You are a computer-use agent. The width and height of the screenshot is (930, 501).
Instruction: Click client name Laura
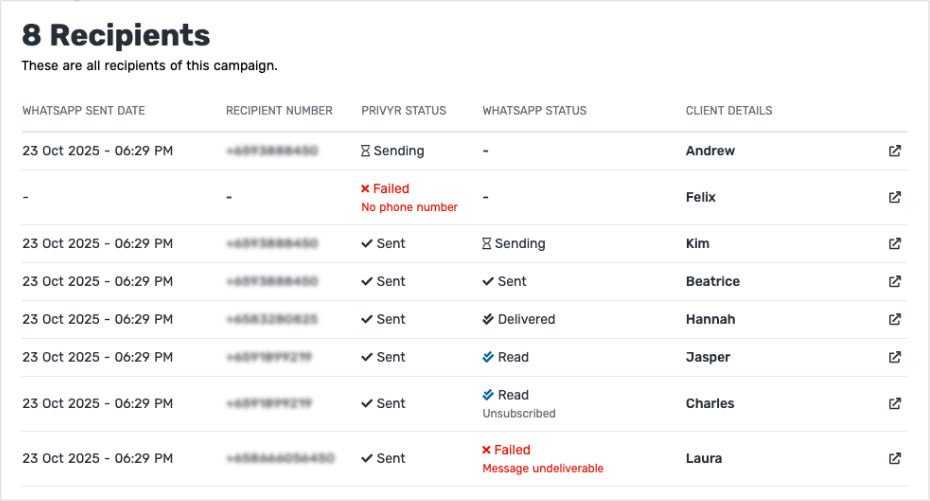coord(704,459)
